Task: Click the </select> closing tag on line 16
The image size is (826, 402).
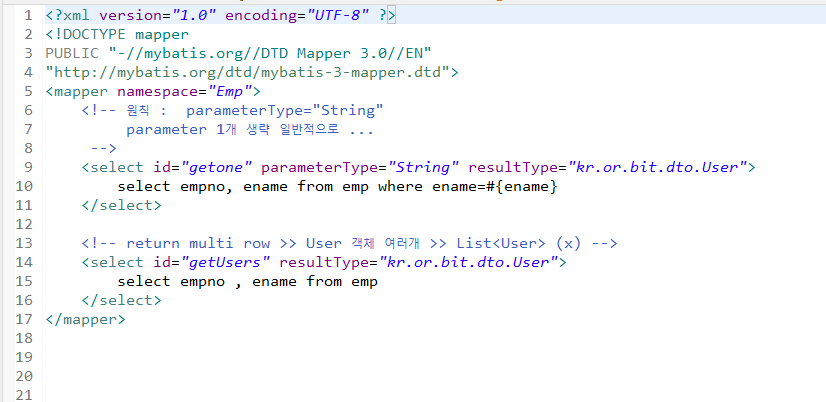Action: (122, 300)
